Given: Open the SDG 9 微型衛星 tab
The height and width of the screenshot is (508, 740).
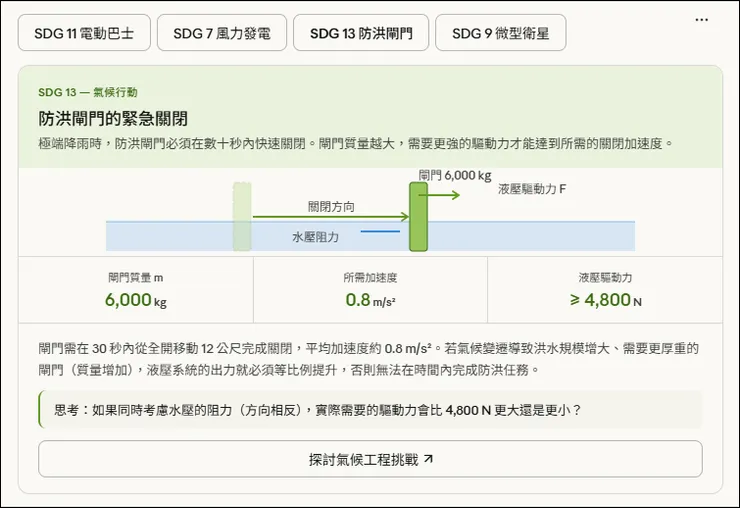Looking at the screenshot, I should click(x=501, y=33).
